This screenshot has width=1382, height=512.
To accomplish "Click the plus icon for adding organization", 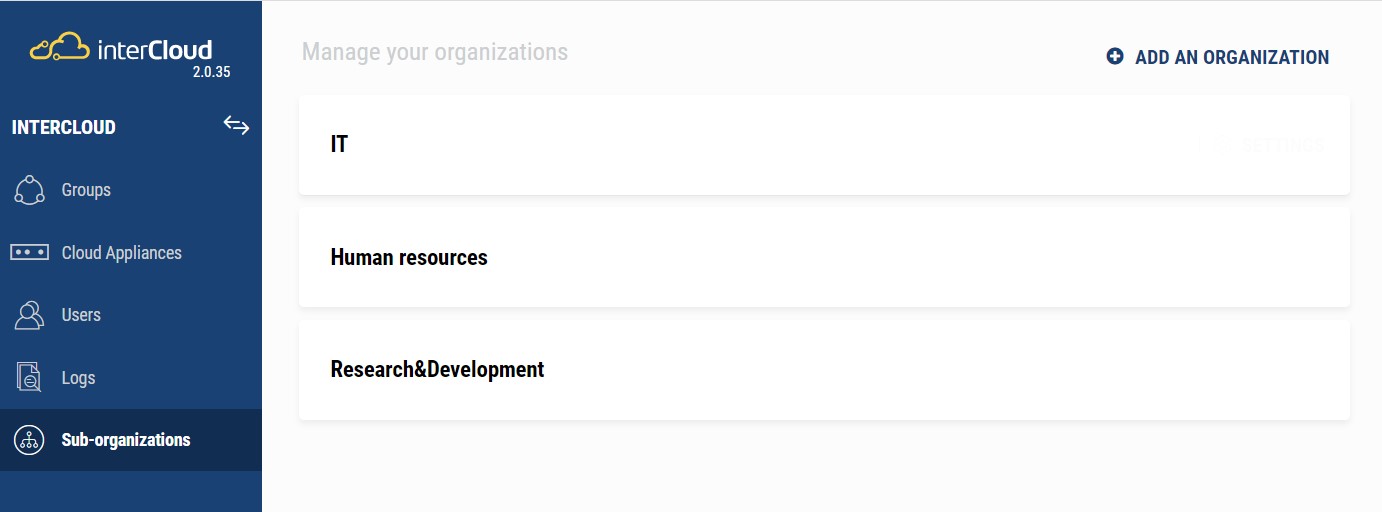I will pos(1115,57).
